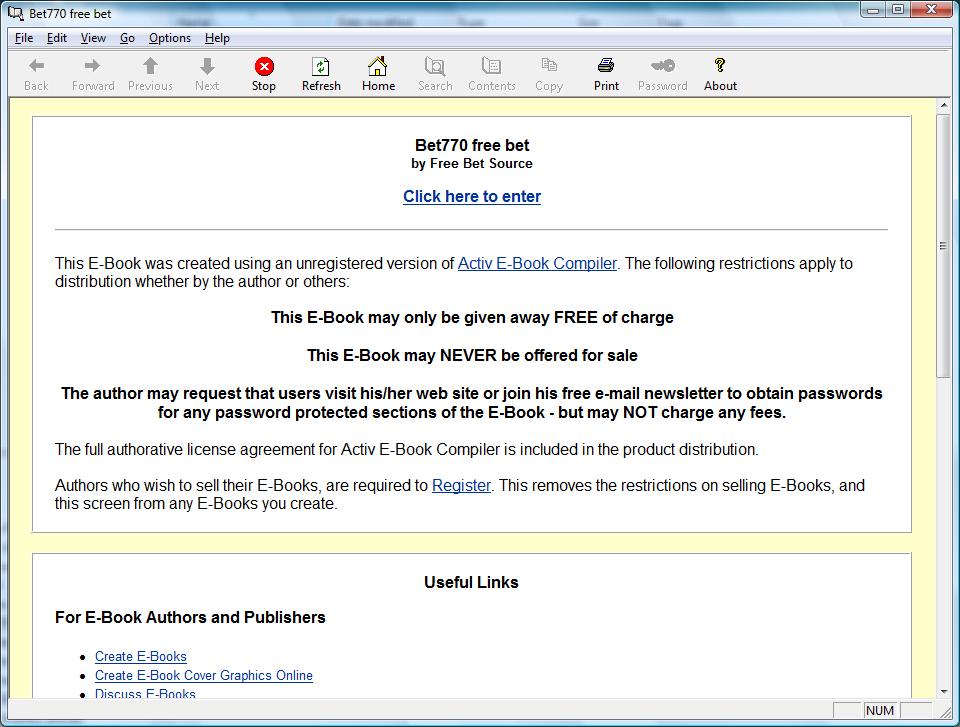Screen dimensions: 960x727
Task: Open the Create E-Books link
Action: tap(141, 657)
